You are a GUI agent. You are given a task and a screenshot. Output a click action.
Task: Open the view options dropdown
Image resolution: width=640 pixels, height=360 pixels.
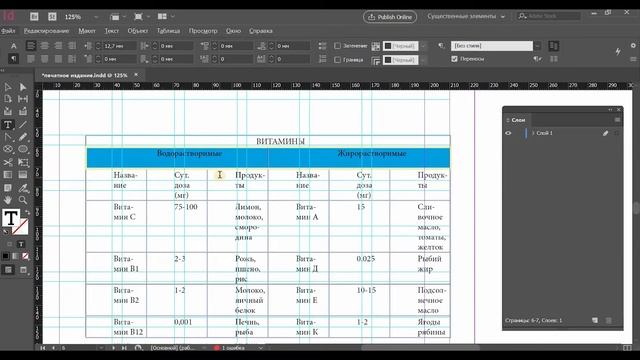(x=117, y=16)
